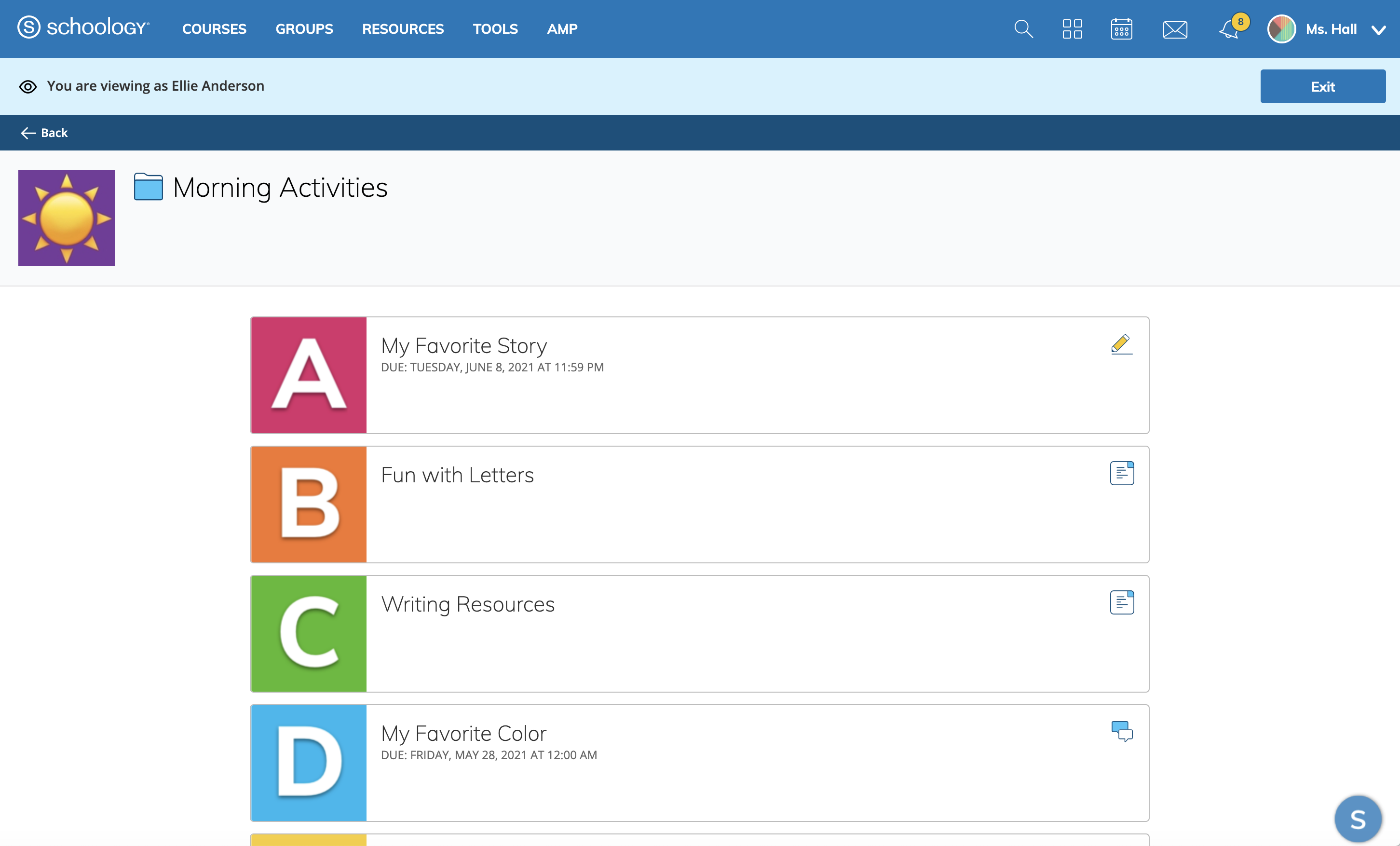Click the pencil assignment icon on My Favorite Story
Viewport: 1400px width, 846px height.
1121,344
